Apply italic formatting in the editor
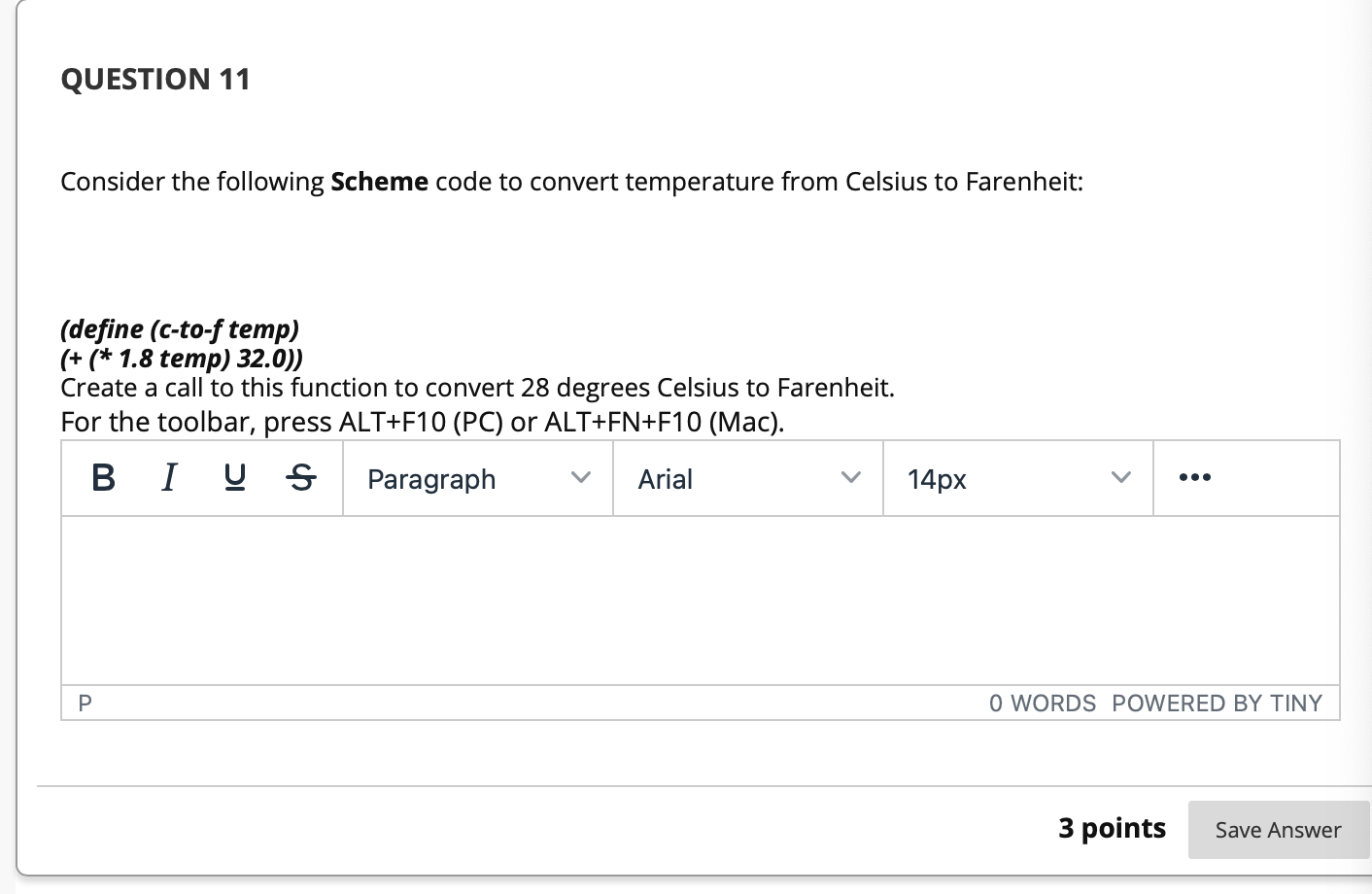This screenshot has width=1372, height=894. point(168,477)
